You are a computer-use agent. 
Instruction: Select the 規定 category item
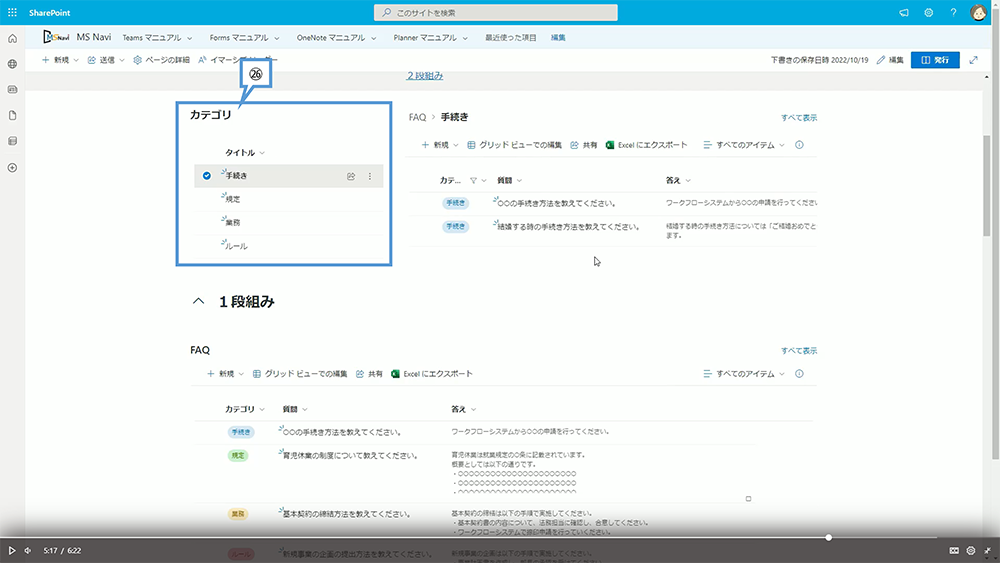(233, 199)
